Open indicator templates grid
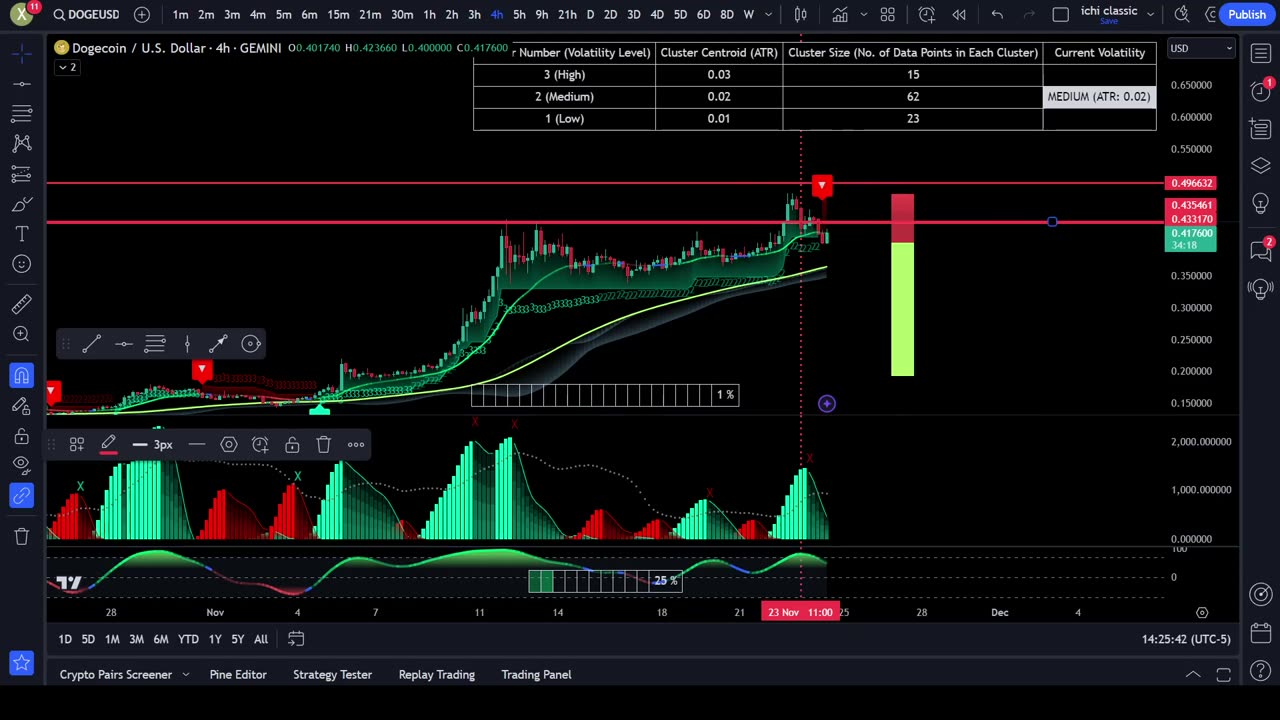The height and width of the screenshot is (720, 1280). pyautogui.click(x=887, y=14)
